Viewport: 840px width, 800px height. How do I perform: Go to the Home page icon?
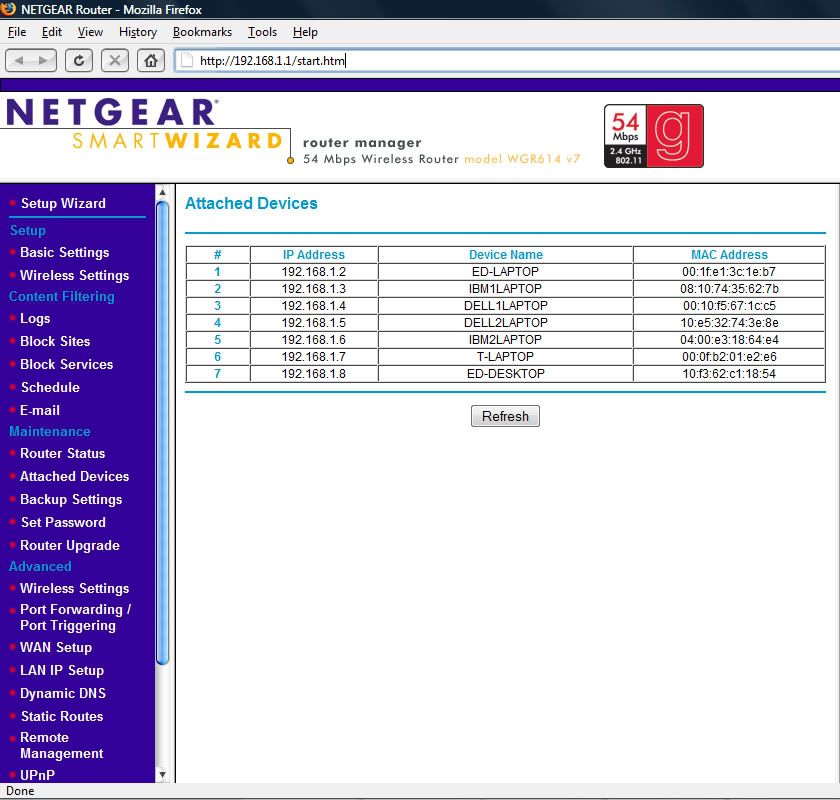click(151, 61)
